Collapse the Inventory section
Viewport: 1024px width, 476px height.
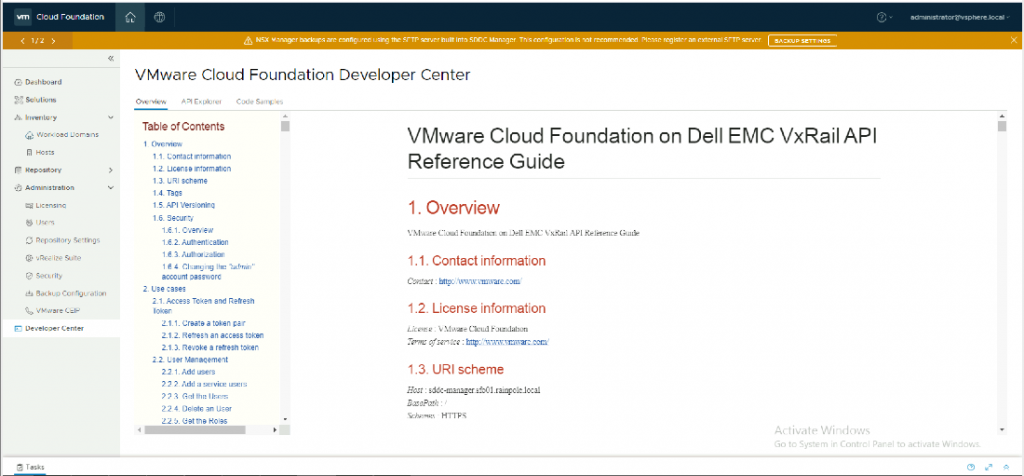110,117
